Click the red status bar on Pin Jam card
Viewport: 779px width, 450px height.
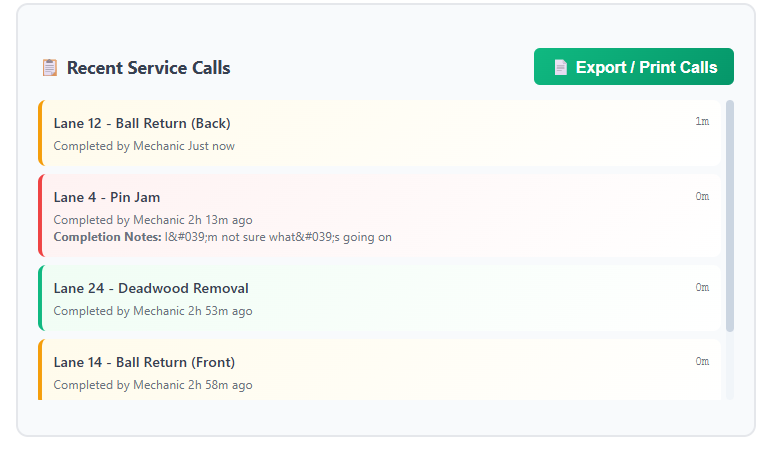coord(41,215)
